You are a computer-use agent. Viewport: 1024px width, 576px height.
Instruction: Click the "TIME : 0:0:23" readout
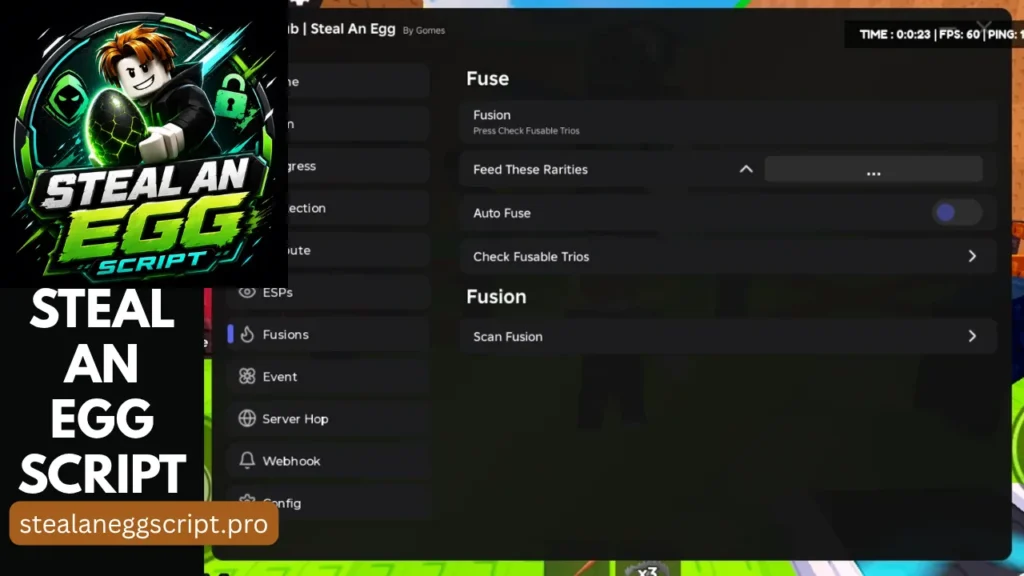coord(895,35)
